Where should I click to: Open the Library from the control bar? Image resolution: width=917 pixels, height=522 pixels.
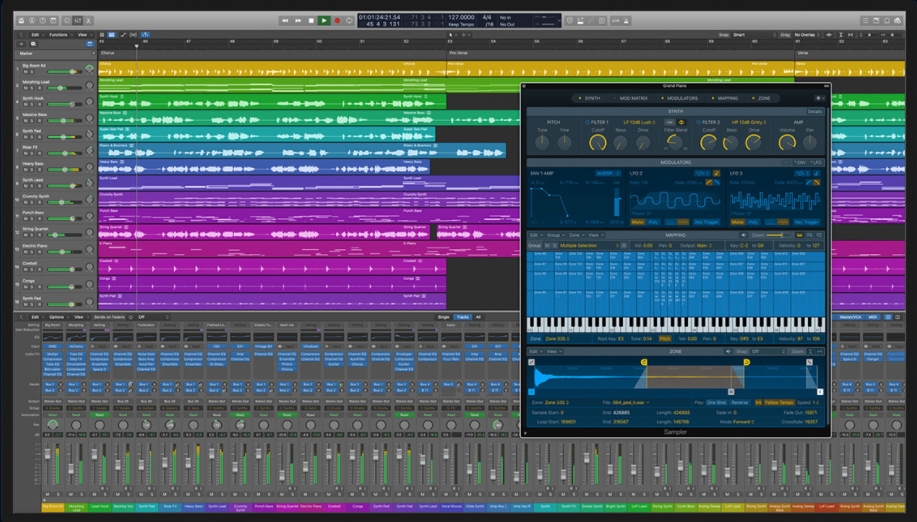[22, 20]
